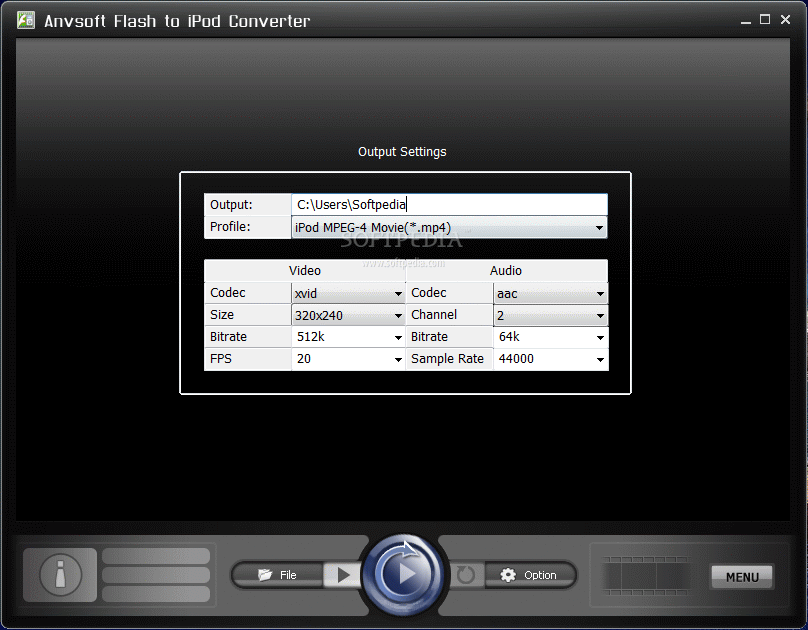Open the Audio Codec aac dropdown

[550, 293]
